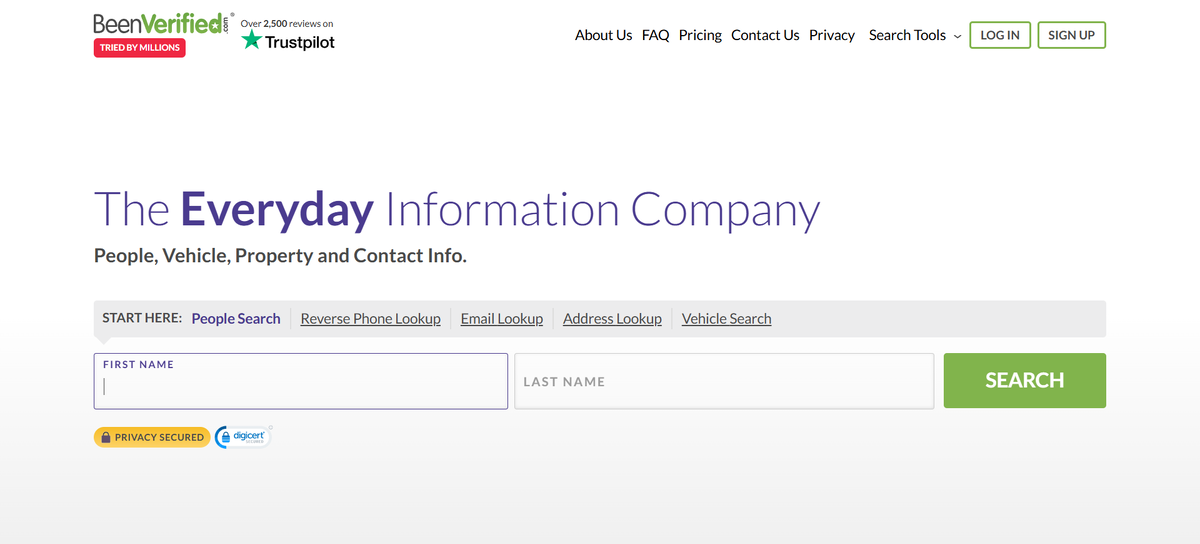
Task: Click the LOG IN button
Action: click(1000, 35)
